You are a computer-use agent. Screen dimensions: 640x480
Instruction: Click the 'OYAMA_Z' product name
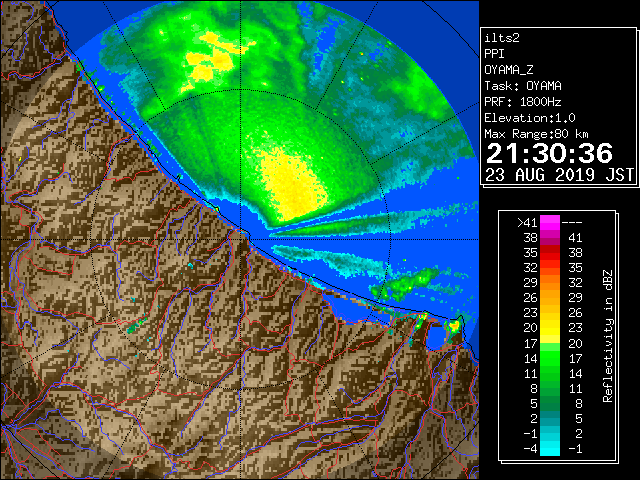[509, 70]
